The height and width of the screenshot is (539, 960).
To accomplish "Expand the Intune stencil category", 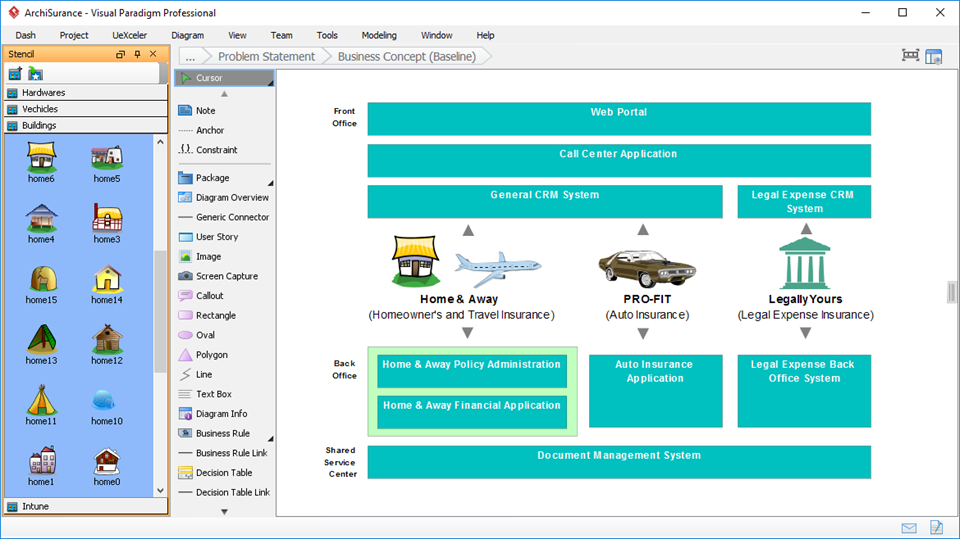I will (x=86, y=507).
